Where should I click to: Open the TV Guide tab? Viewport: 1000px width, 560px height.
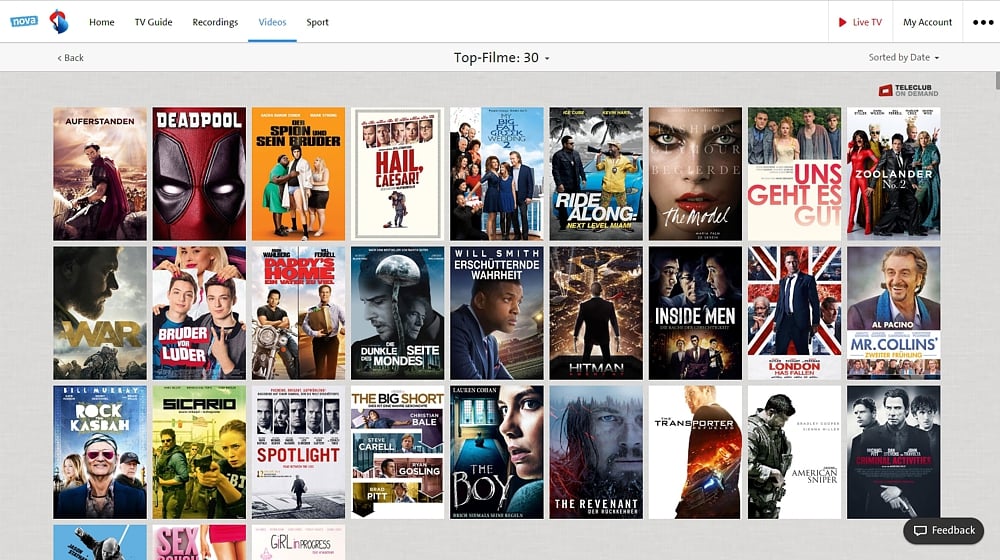[x=153, y=22]
